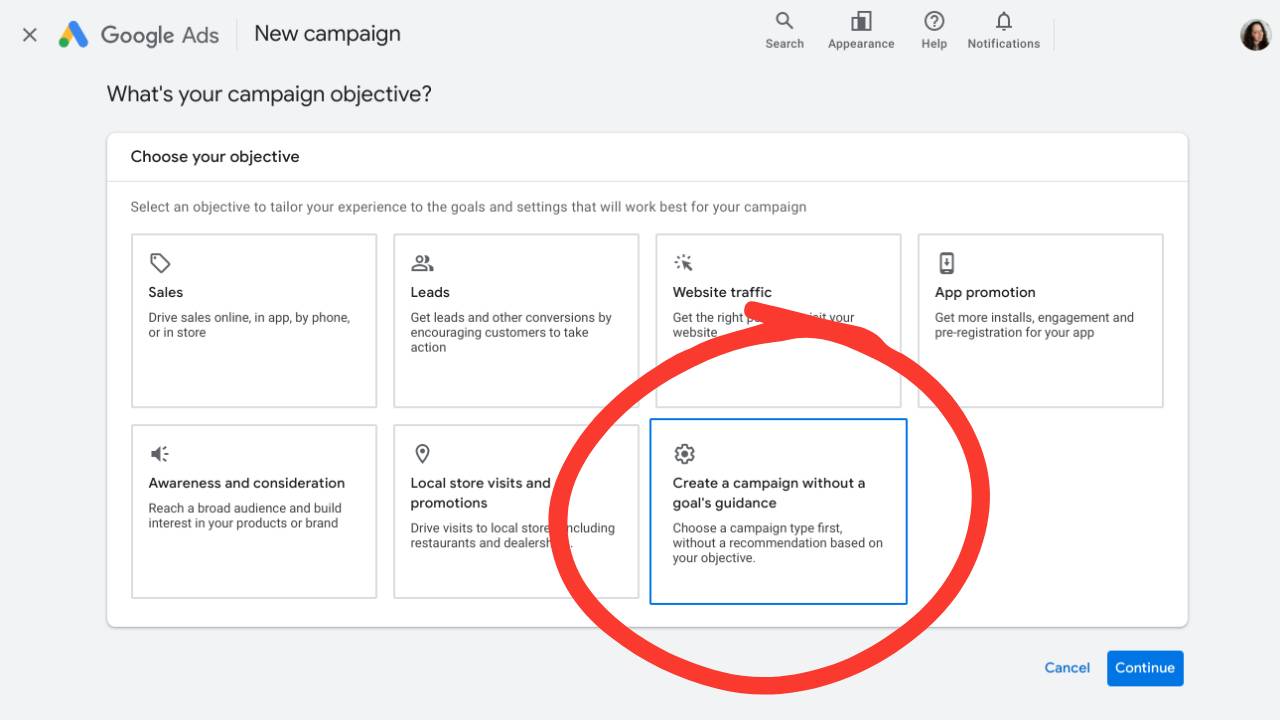Click the Google Ads logo

click(138, 34)
